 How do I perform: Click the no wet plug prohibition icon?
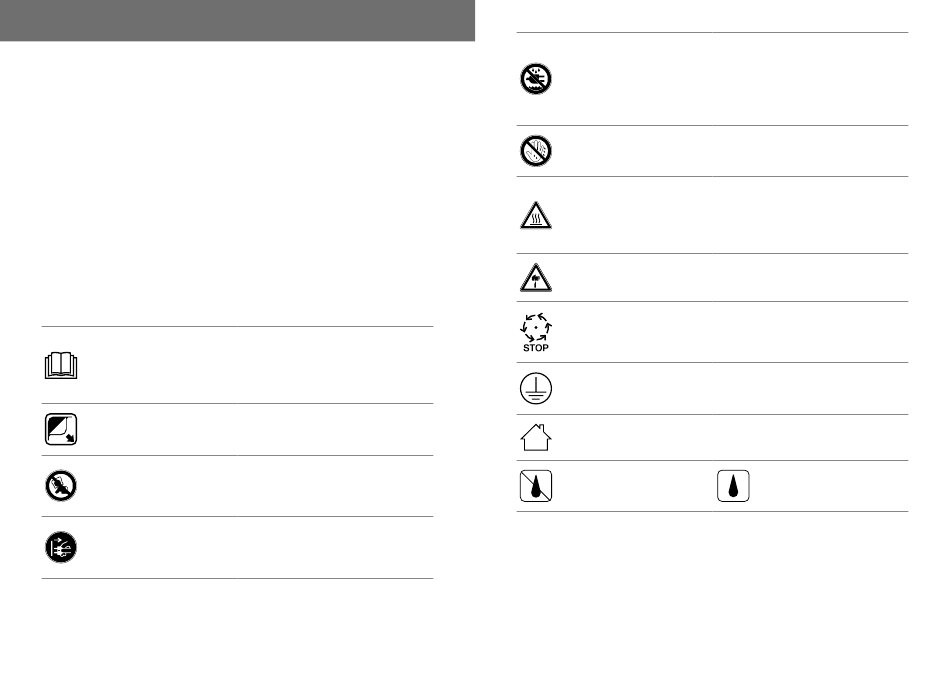pos(536,80)
